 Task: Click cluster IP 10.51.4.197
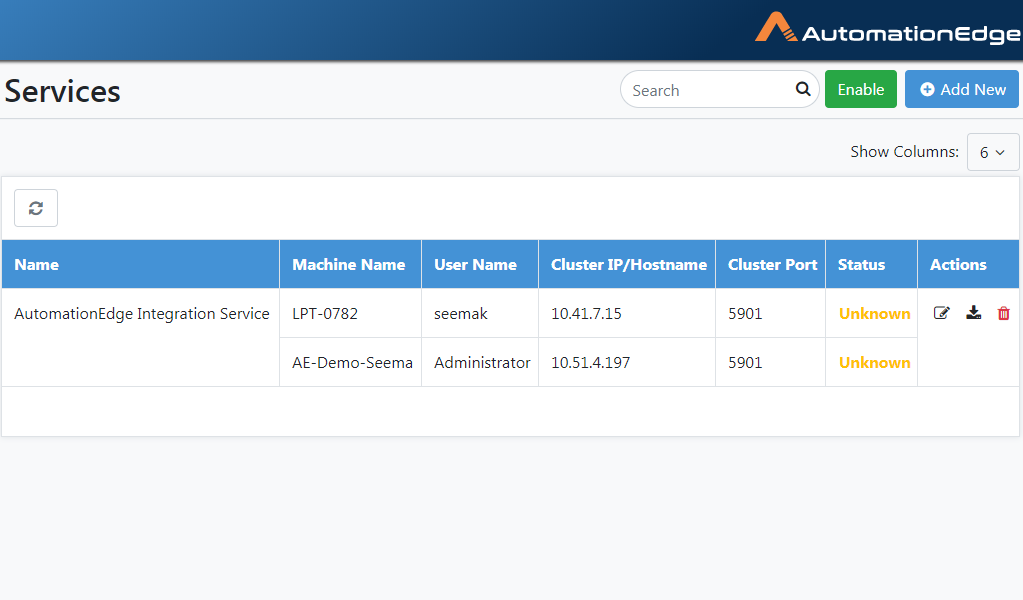click(590, 363)
